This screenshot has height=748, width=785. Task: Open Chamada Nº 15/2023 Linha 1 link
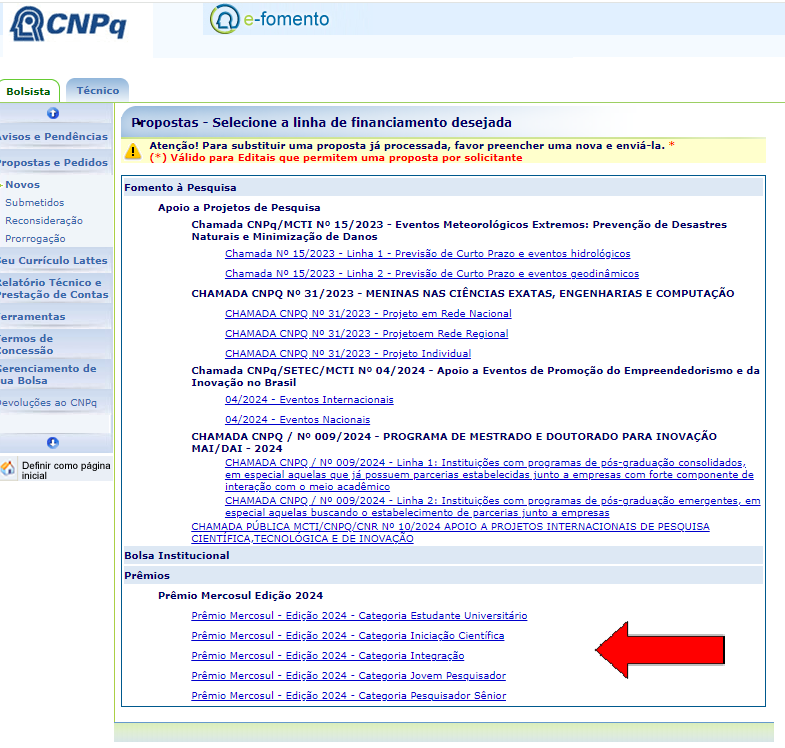[427, 254]
